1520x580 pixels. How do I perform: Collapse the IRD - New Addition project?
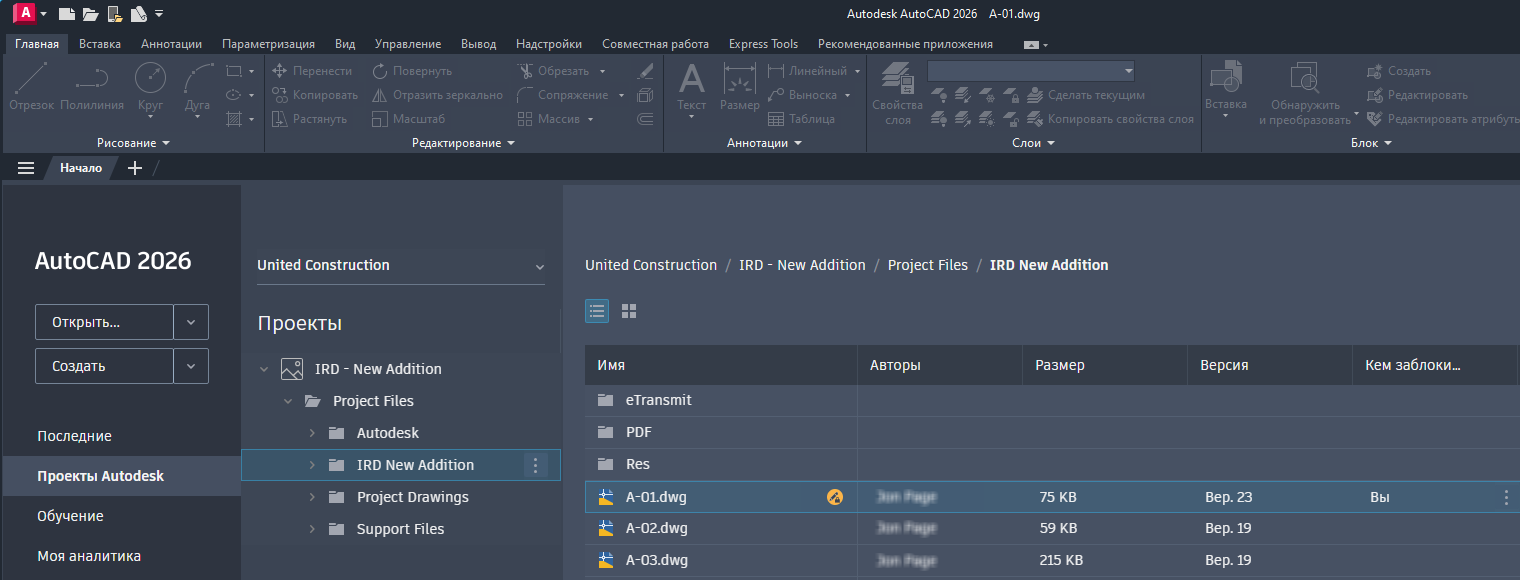point(264,369)
